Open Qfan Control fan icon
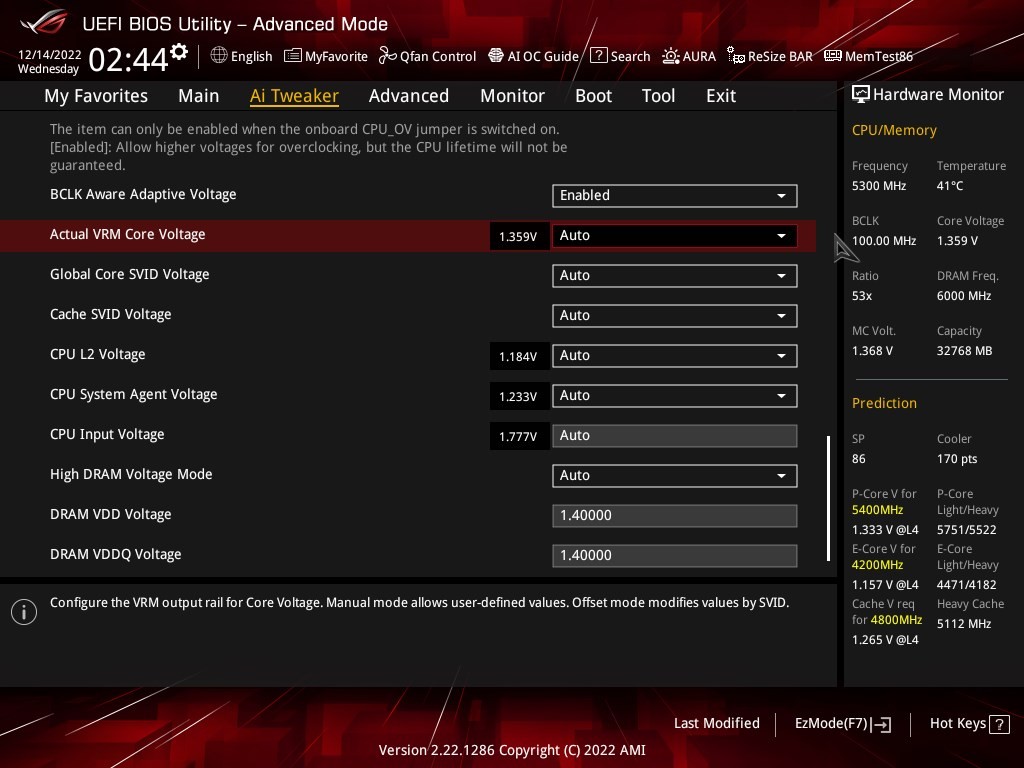This screenshot has width=1024, height=768. 388,56
